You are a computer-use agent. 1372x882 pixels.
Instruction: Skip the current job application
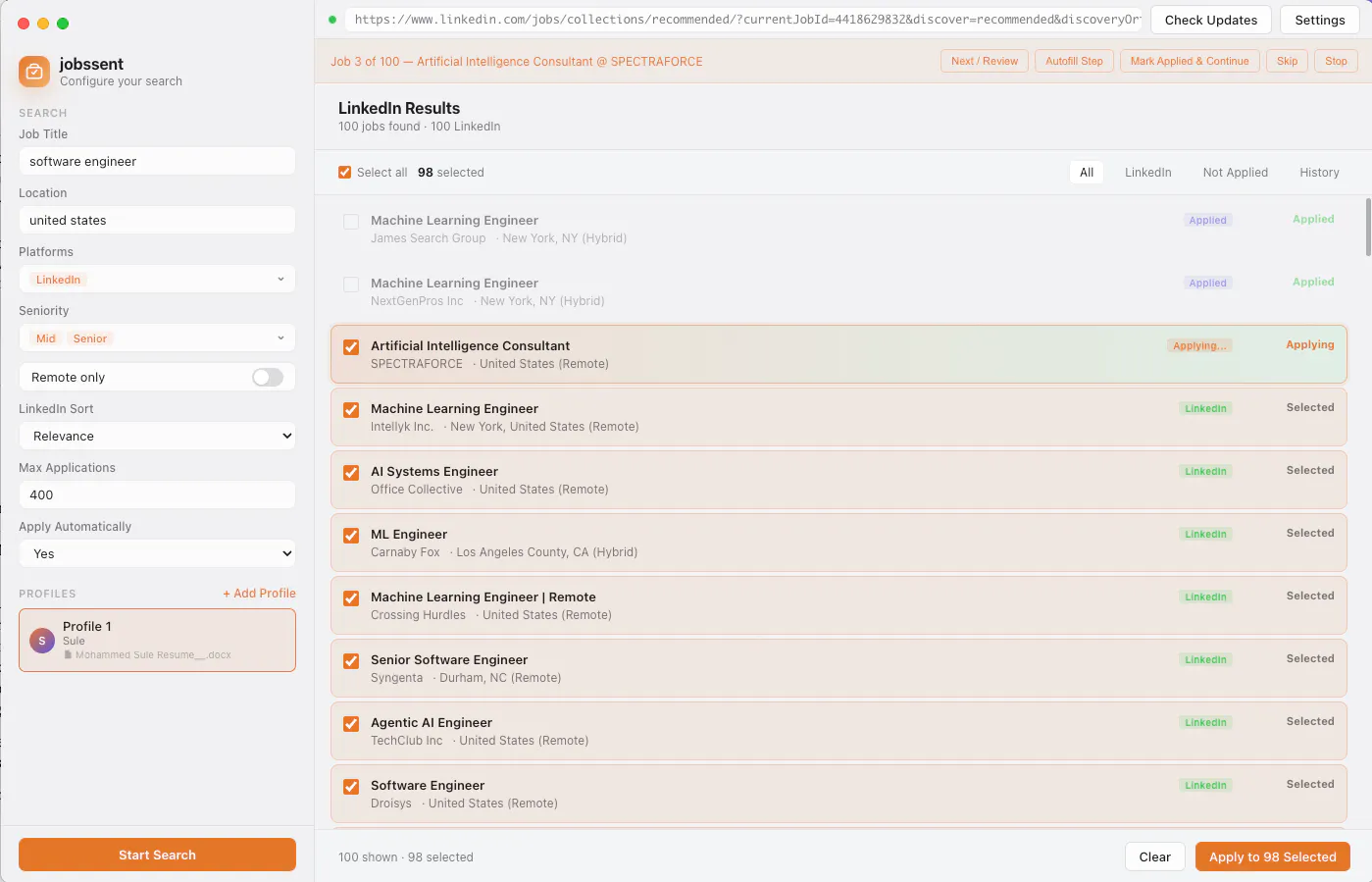click(1287, 61)
